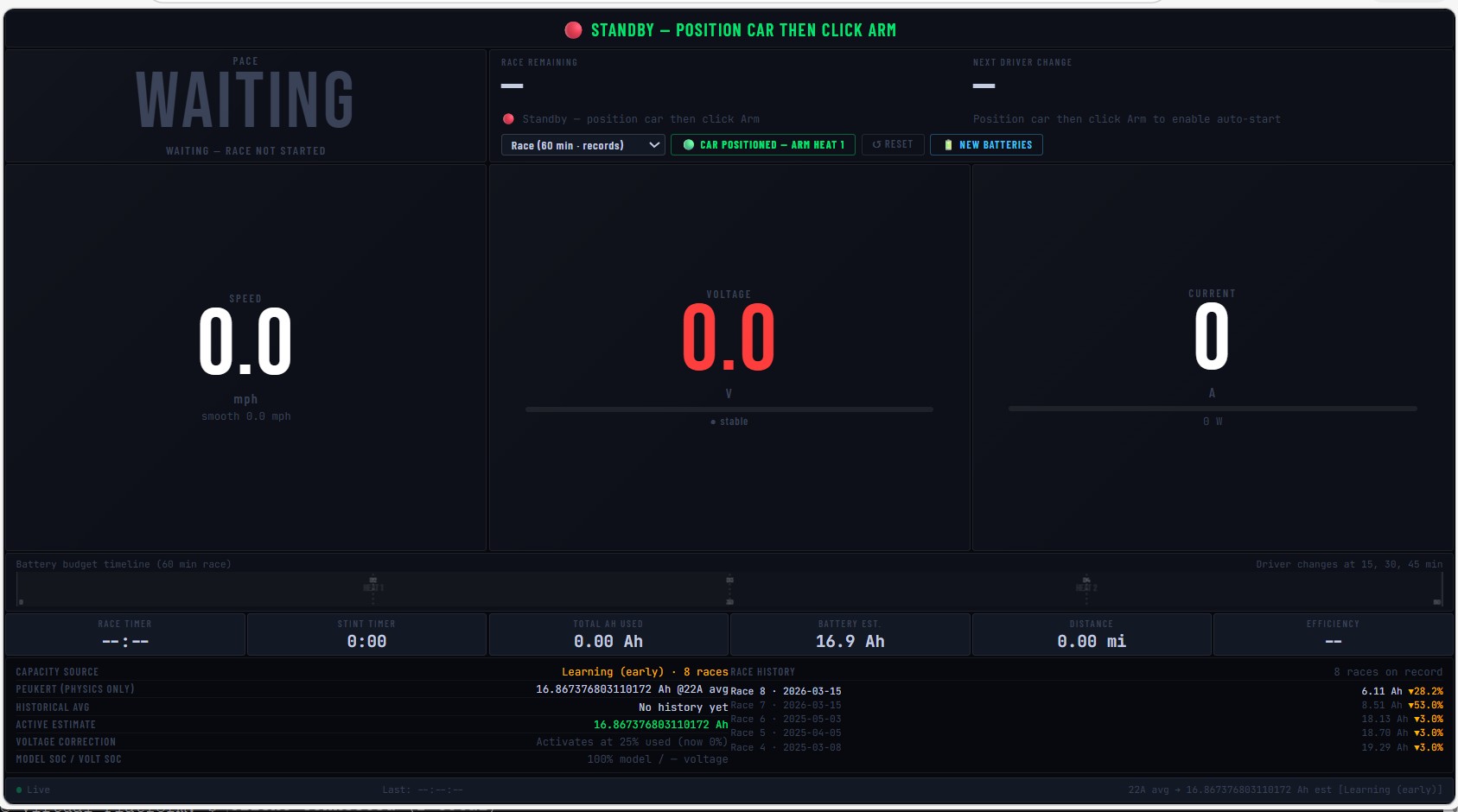Click the green Live status dot
This screenshot has height=812, width=1458.
19,790
